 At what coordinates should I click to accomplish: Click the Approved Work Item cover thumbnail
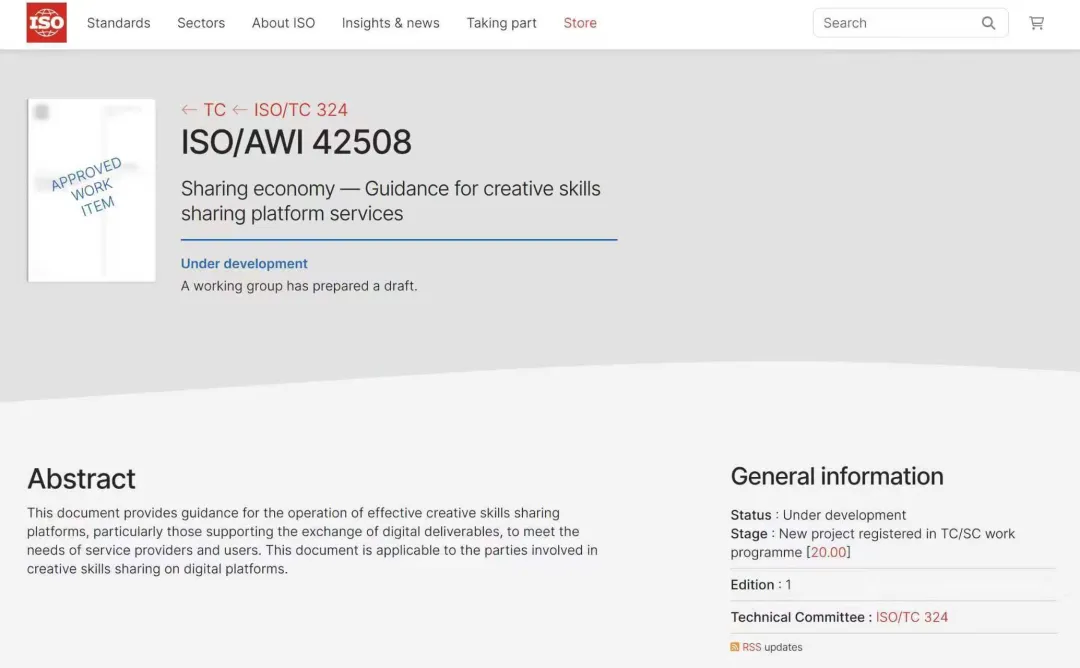(91, 190)
